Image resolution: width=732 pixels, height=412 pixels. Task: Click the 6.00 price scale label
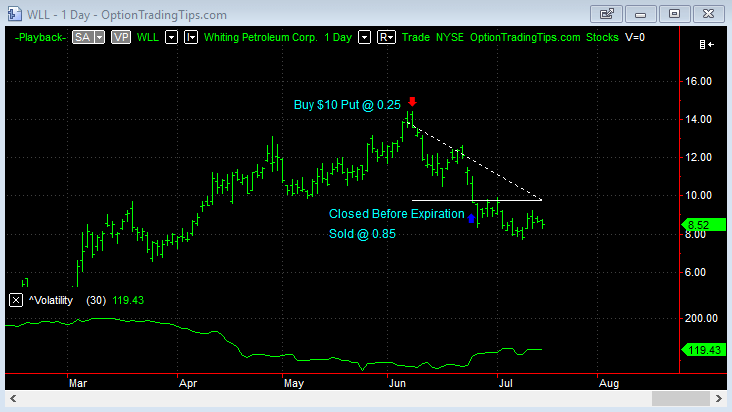(695, 272)
